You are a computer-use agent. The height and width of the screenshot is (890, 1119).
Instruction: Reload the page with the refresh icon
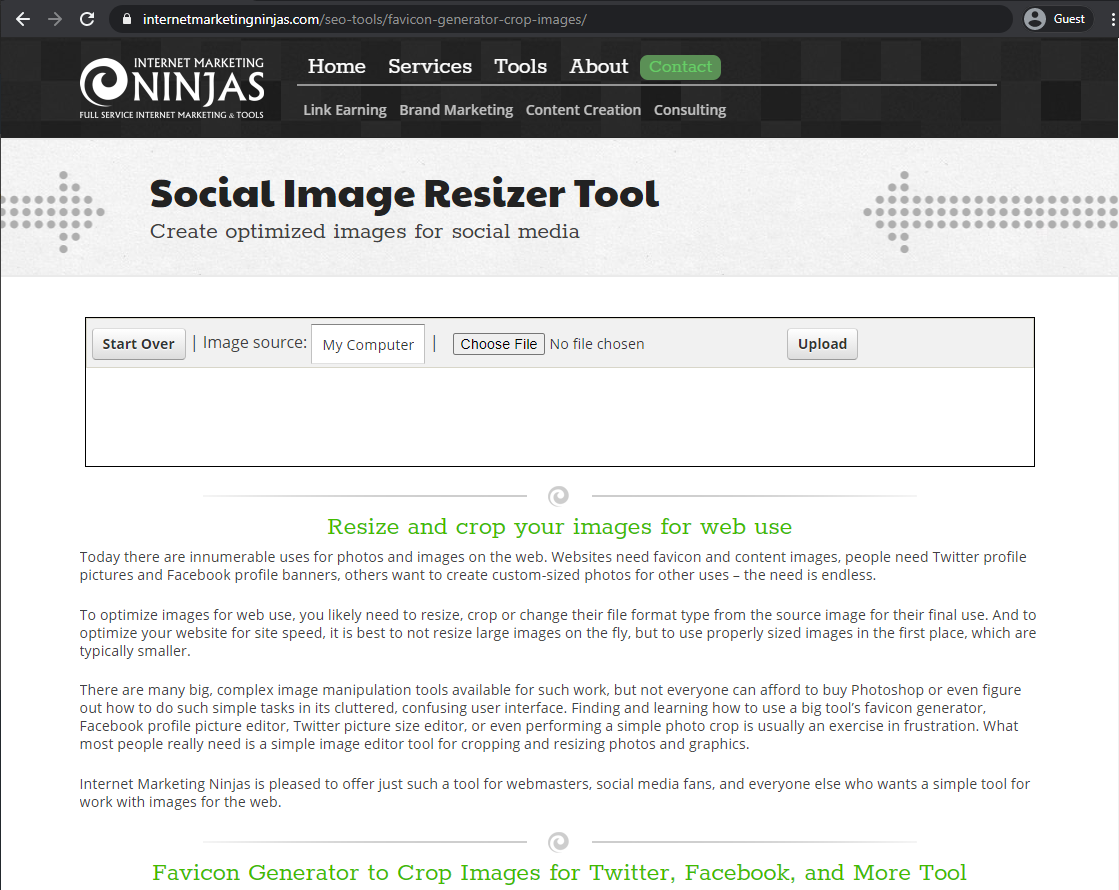pos(87,19)
